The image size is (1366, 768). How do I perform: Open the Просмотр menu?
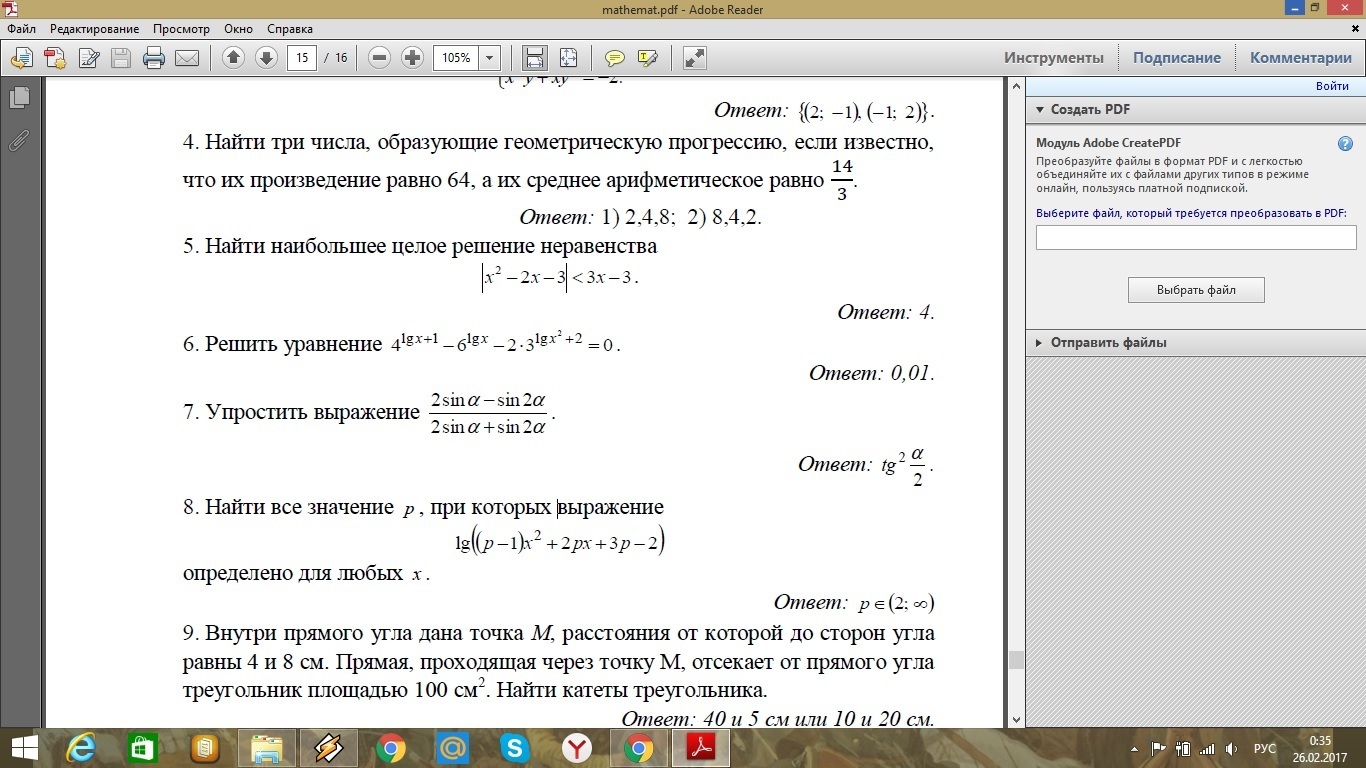coord(181,29)
